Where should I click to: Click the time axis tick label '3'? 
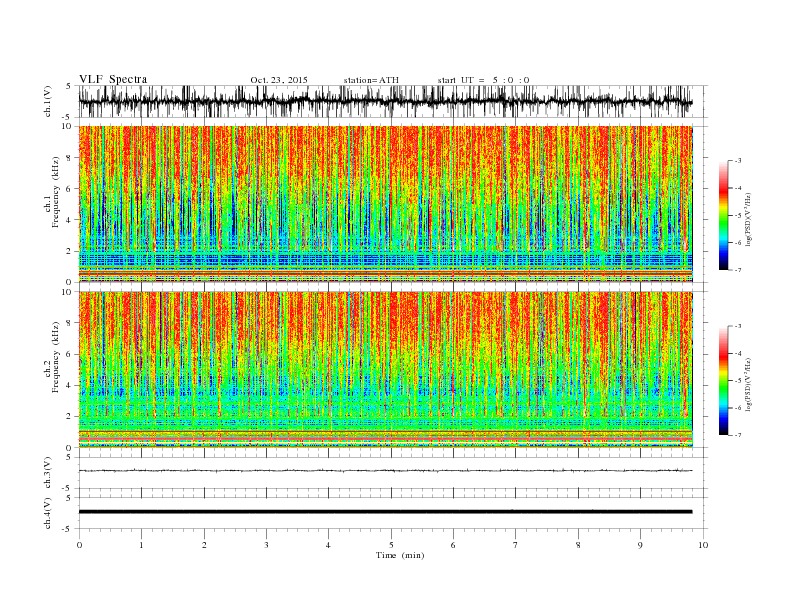(266, 545)
